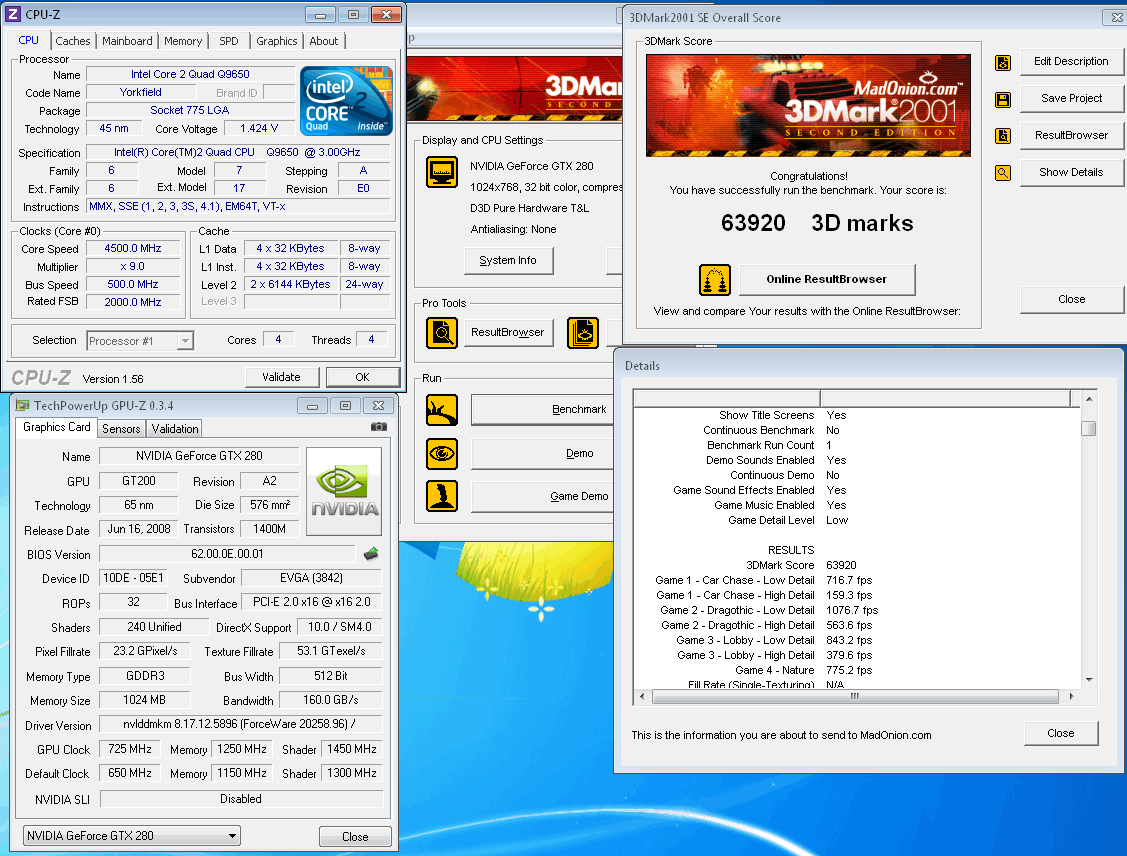Click the 3DMark2001 banner image in score window
The image size is (1127, 856).
point(808,105)
